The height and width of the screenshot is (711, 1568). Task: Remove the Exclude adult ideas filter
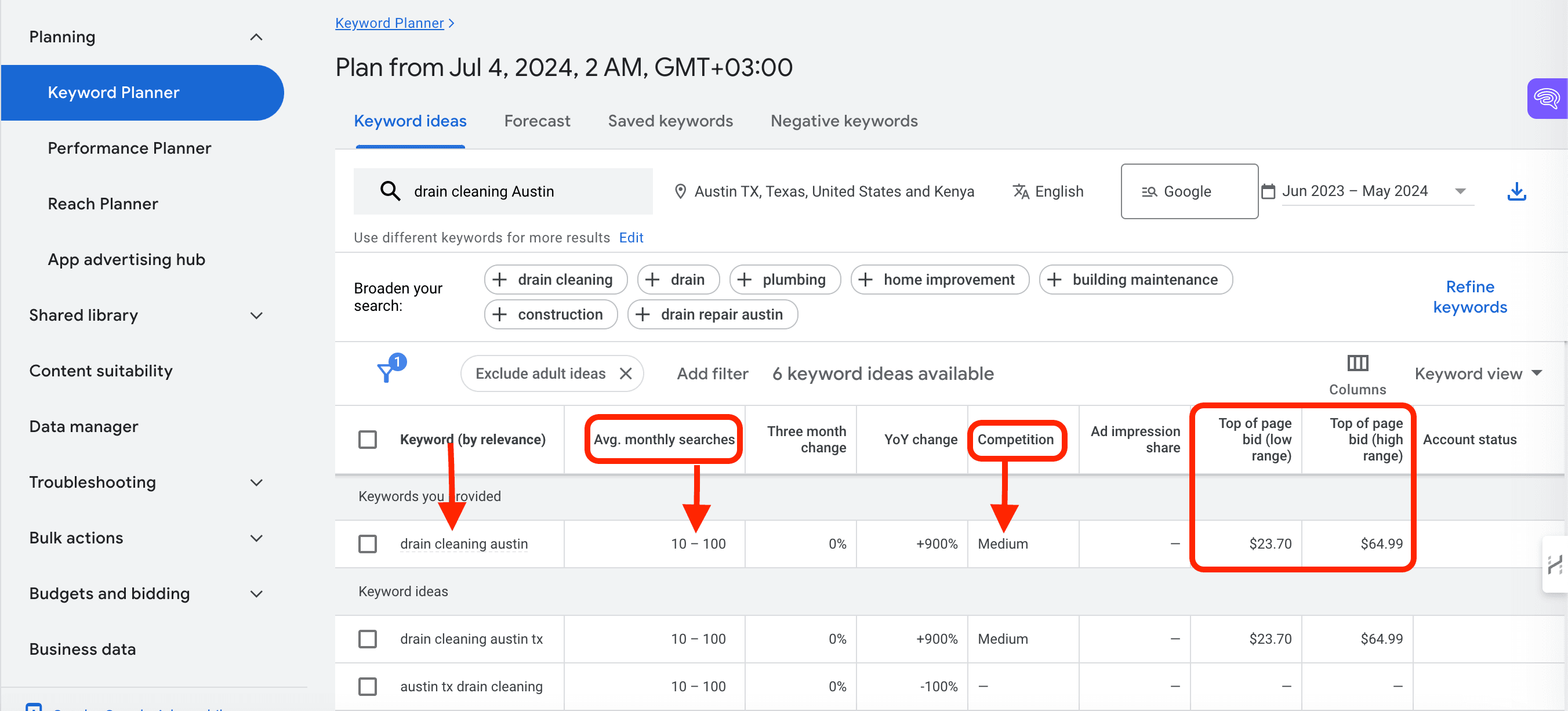[x=626, y=373]
